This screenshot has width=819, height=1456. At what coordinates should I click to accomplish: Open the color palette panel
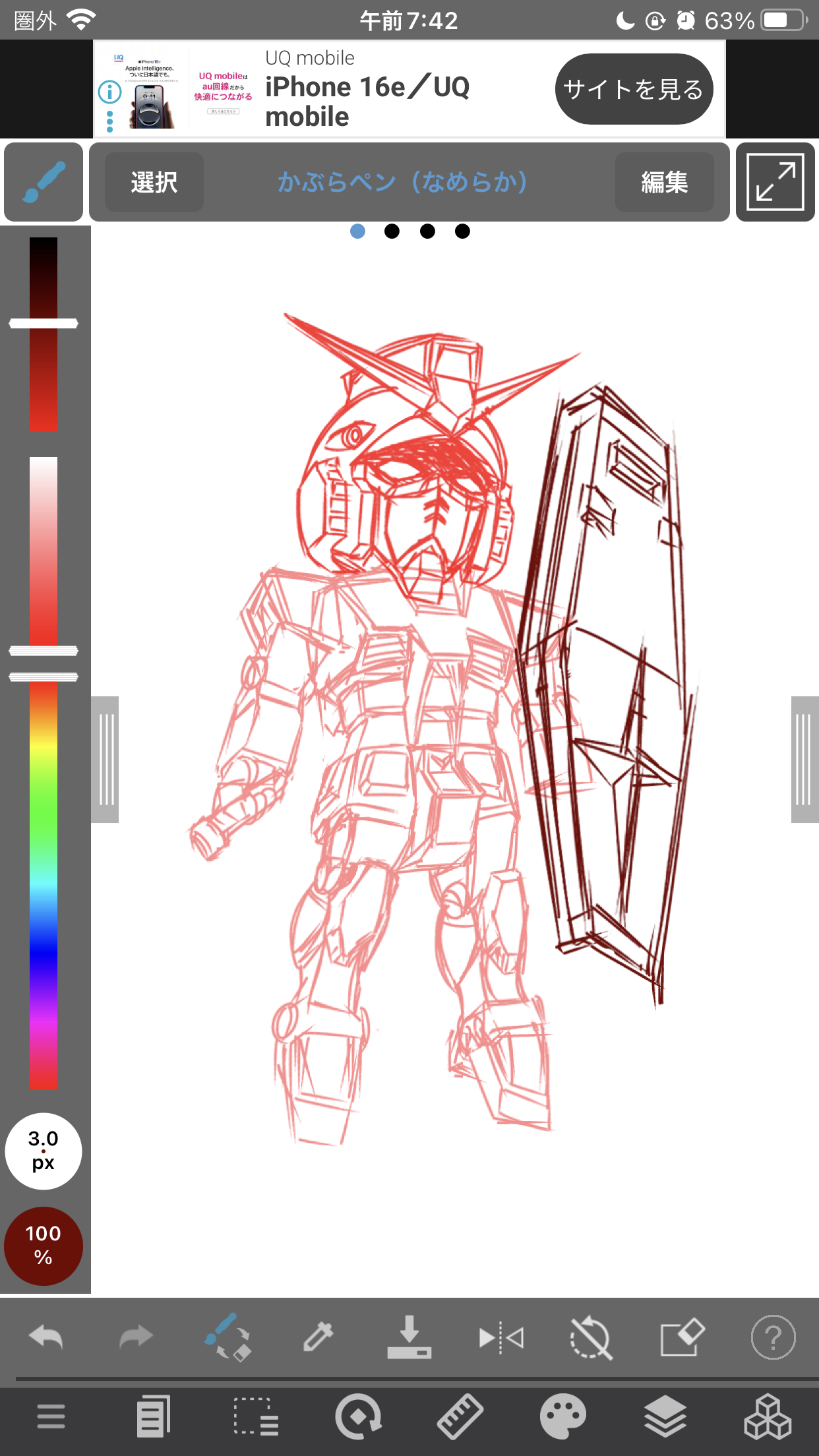pyautogui.click(x=562, y=1416)
